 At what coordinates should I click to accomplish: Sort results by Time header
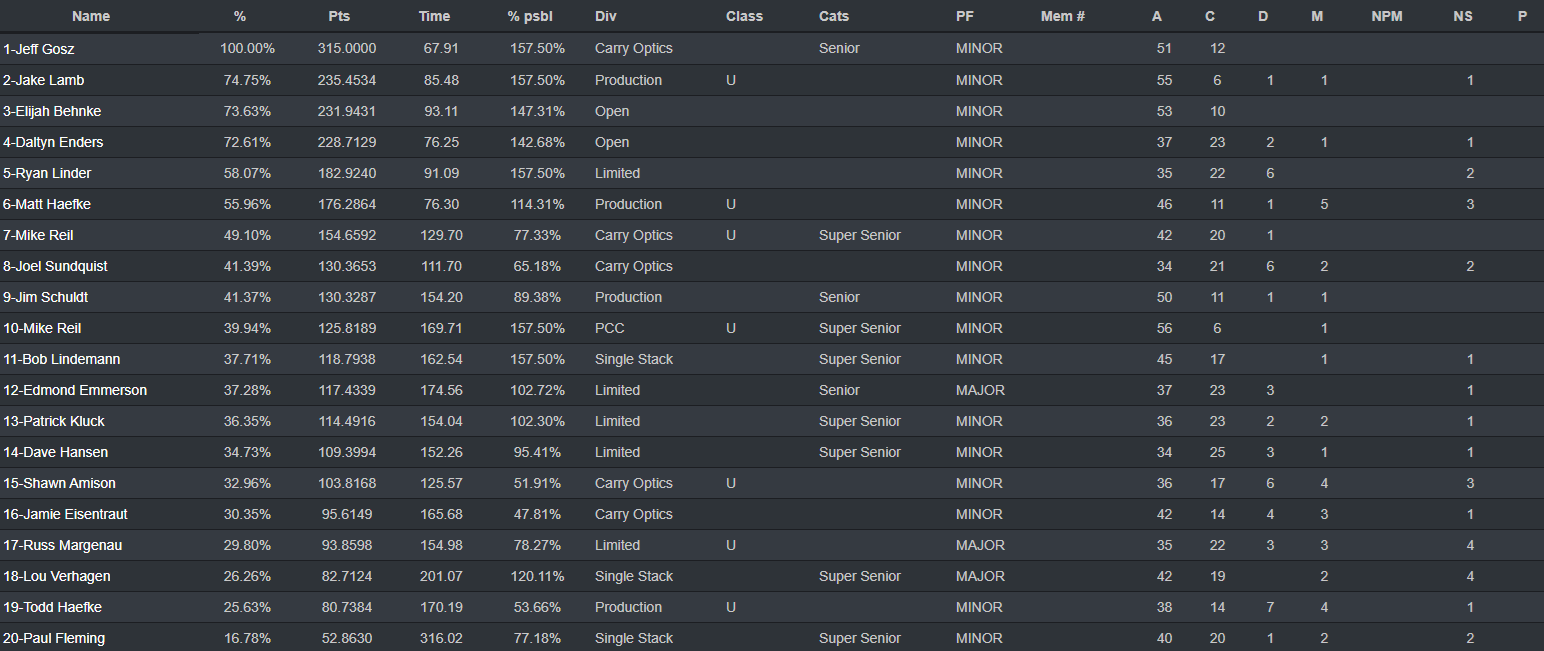click(x=434, y=16)
